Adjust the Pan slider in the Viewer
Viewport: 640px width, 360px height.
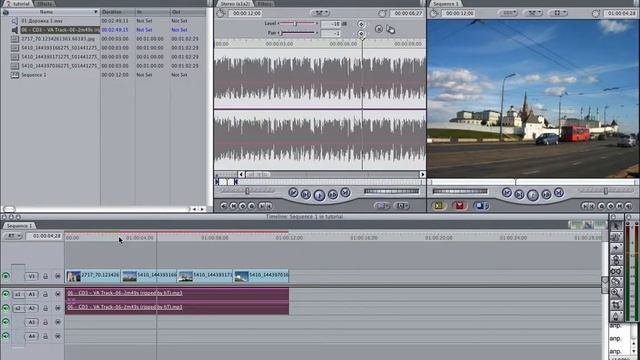(x=297, y=33)
